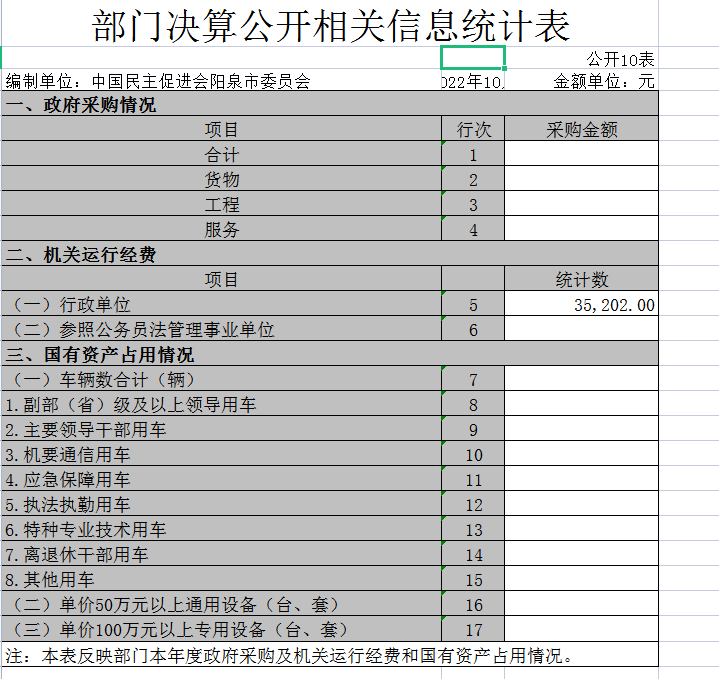Select the 1.副部（省）级及以上领导用车 row
Image resolution: width=719 pixels, height=679 pixels.
(221, 403)
